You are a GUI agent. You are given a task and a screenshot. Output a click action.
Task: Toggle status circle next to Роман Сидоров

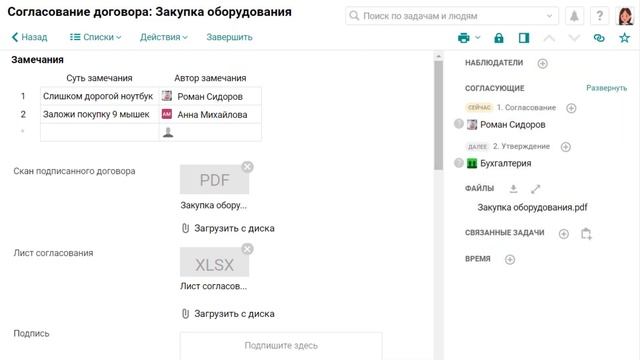coord(459,124)
